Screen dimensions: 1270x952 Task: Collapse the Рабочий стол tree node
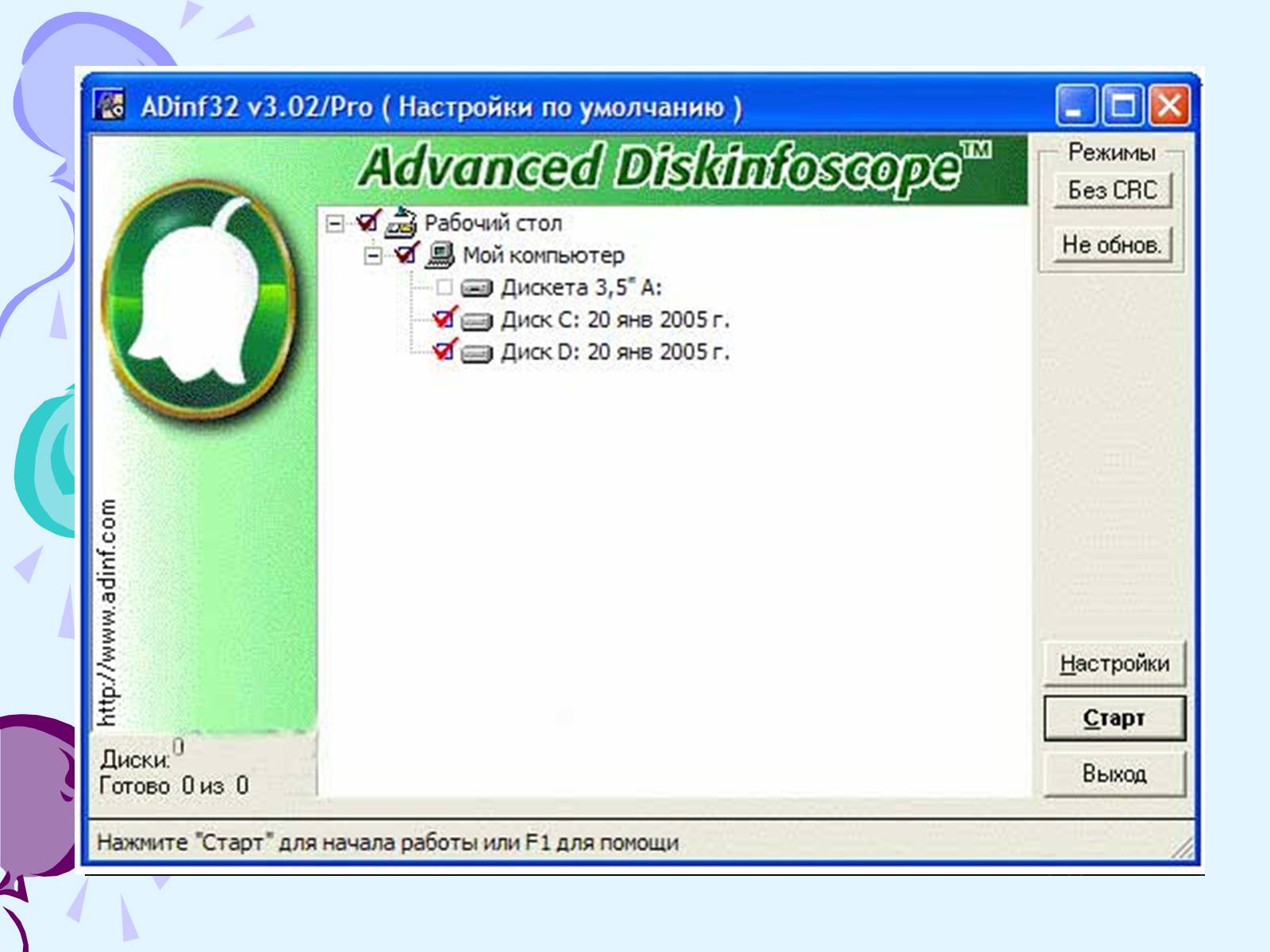point(335,224)
